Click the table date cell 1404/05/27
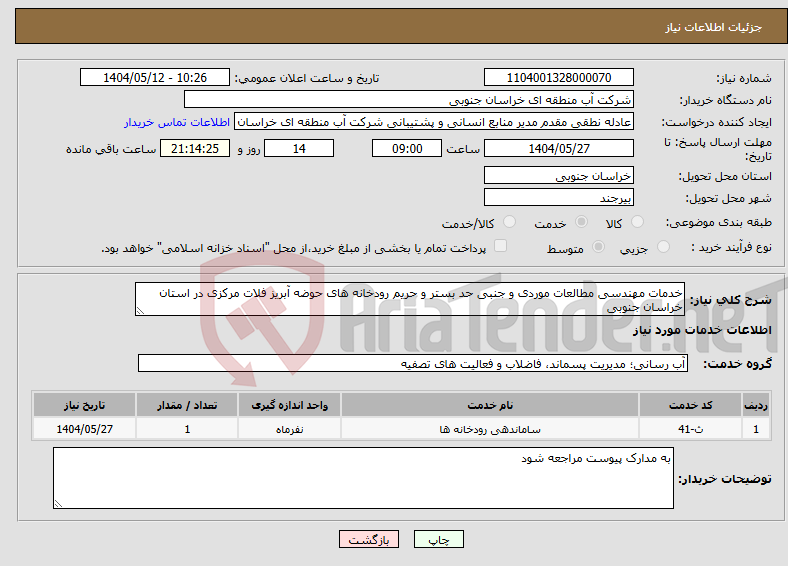This screenshot has height=566, width=788. click(84, 429)
